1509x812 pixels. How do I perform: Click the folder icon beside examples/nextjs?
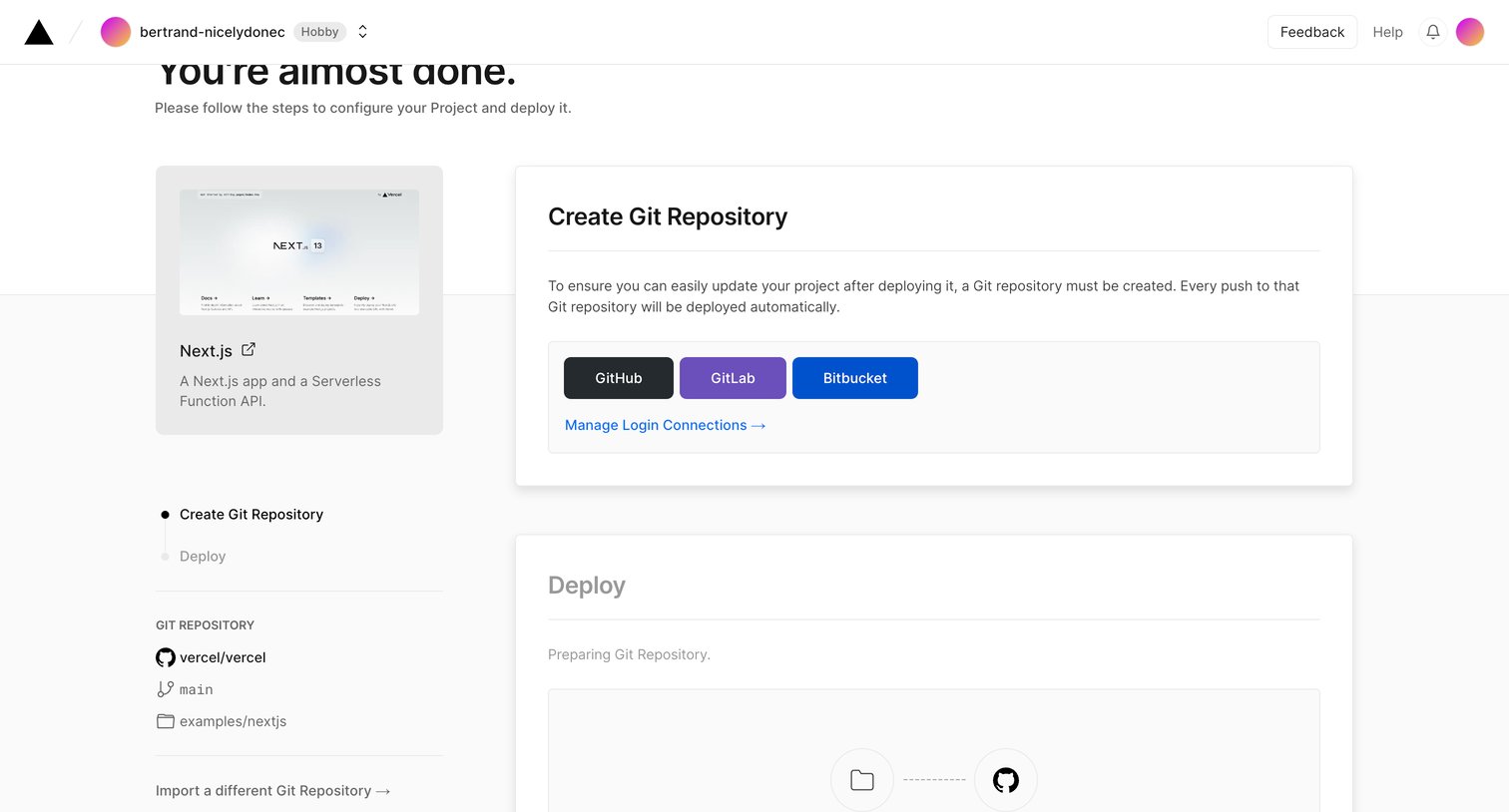(x=166, y=721)
